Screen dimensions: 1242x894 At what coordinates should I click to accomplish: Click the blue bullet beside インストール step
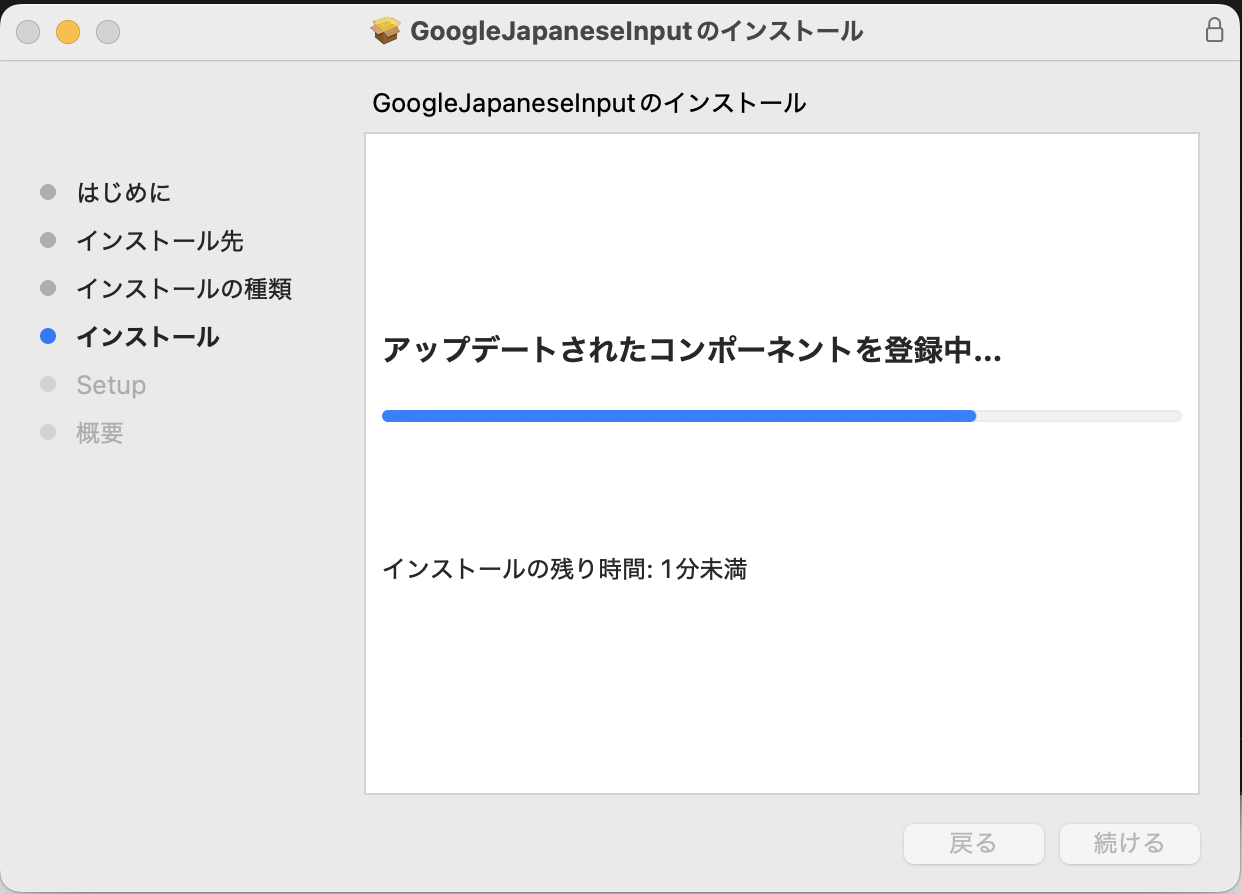[x=48, y=337]
